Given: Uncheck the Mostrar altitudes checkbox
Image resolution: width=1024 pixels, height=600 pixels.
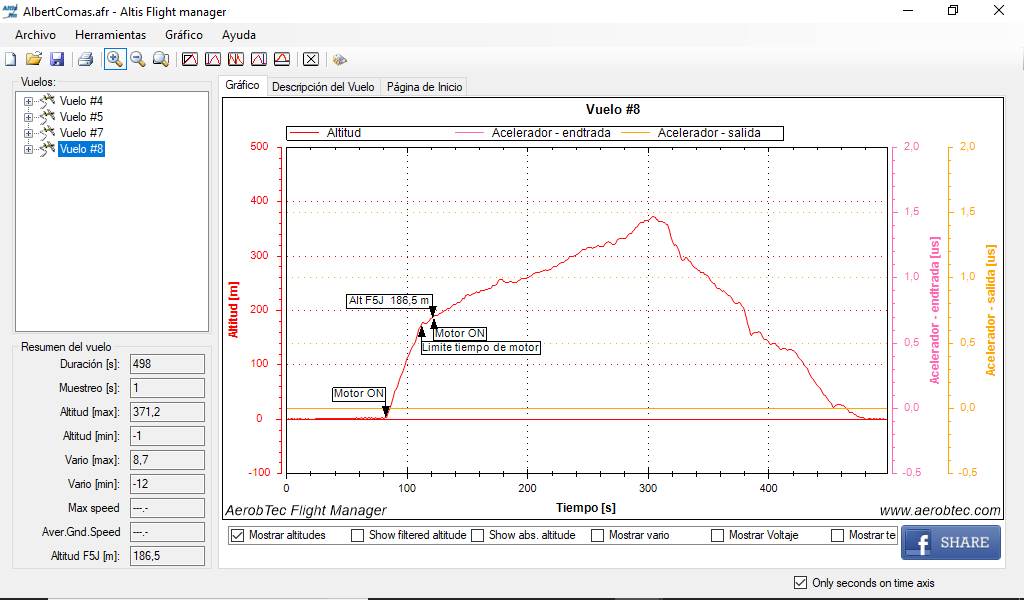Looking at the screenshot, I should 238,536.
